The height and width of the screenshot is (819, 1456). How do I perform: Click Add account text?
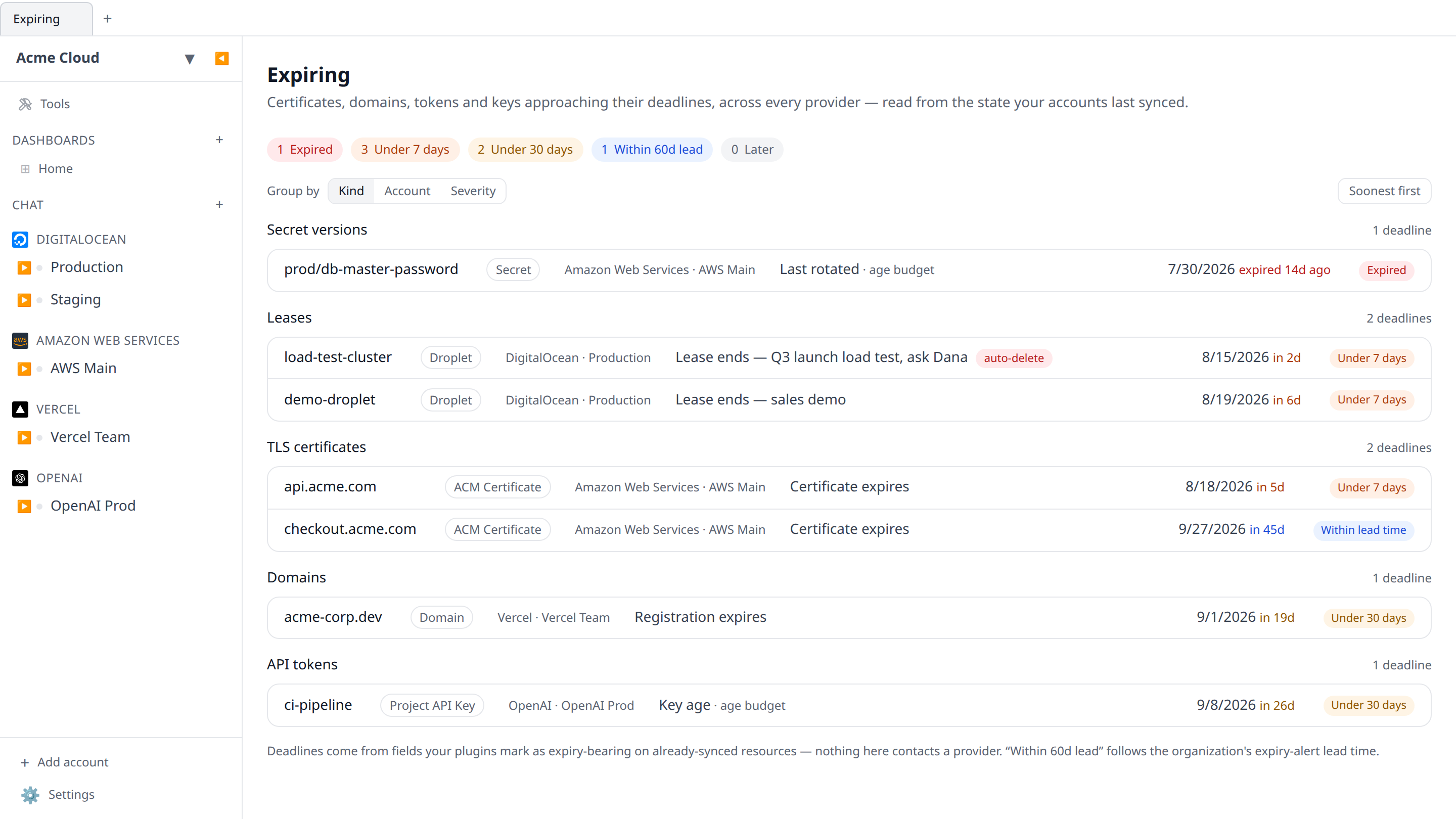pos(73,762)
